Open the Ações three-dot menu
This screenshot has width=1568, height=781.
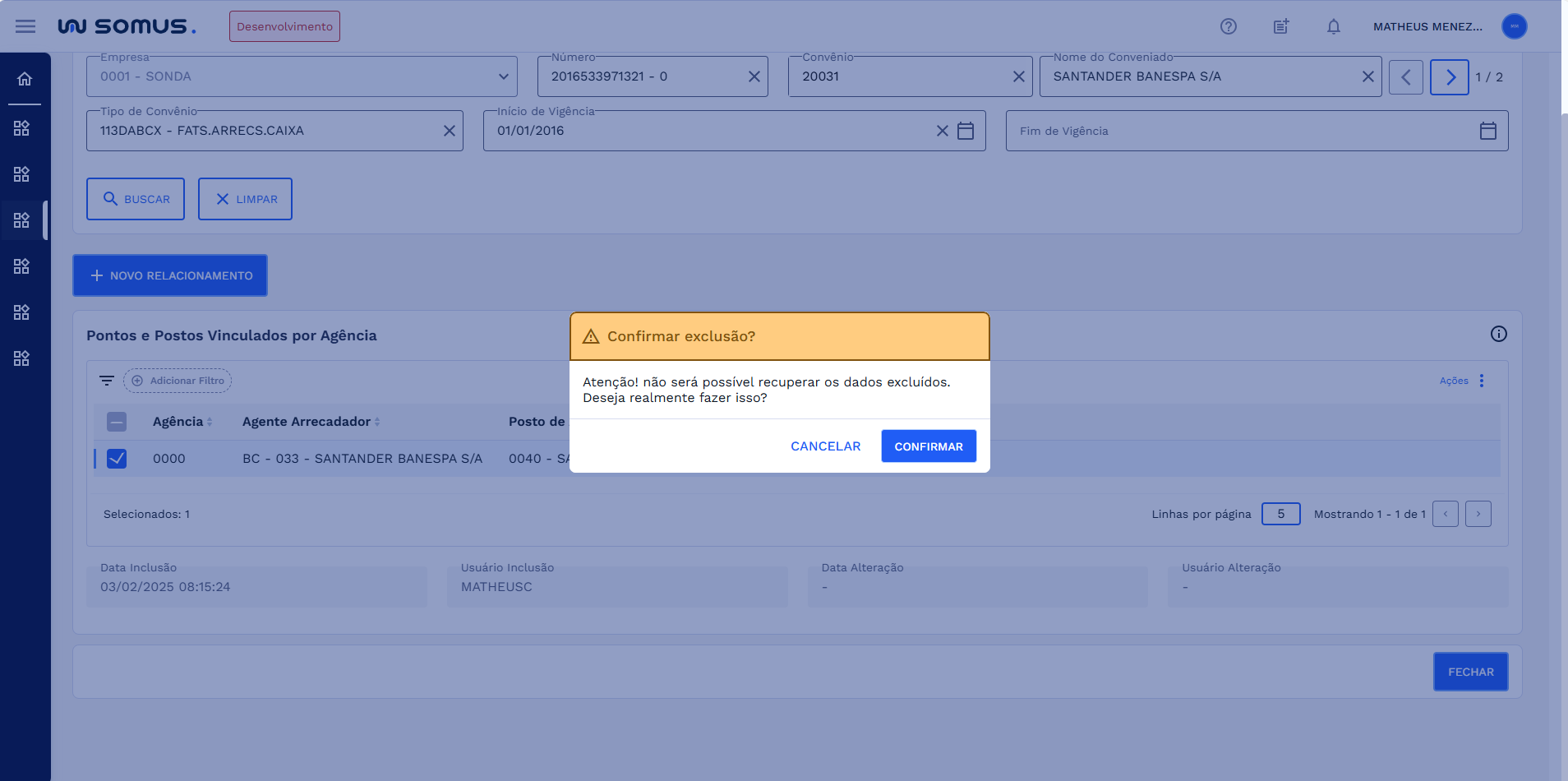click(1481, 381)
